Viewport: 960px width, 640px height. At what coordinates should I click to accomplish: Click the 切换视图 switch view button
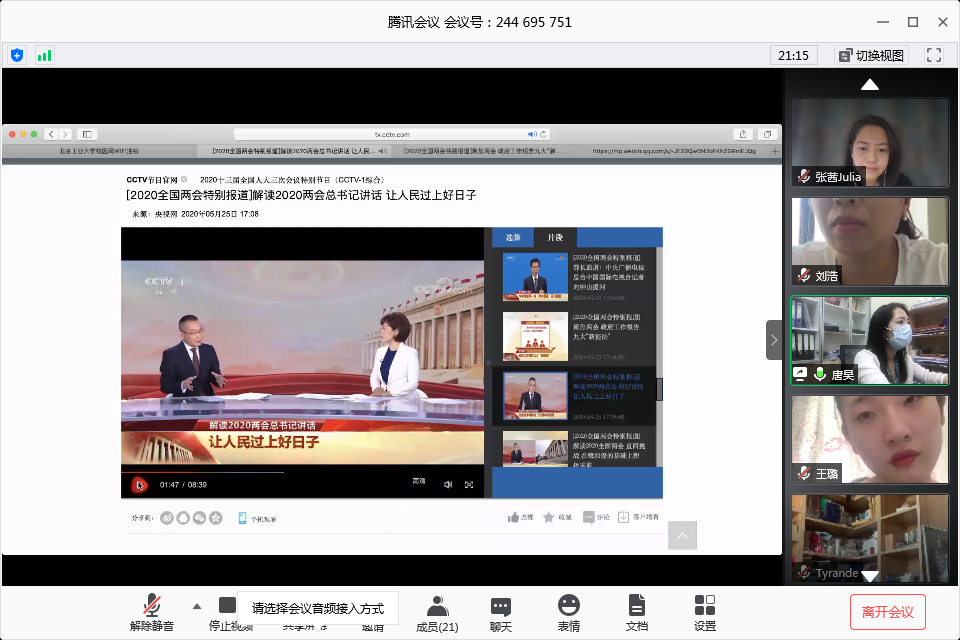pyautogui.click(x=871, y=55)
